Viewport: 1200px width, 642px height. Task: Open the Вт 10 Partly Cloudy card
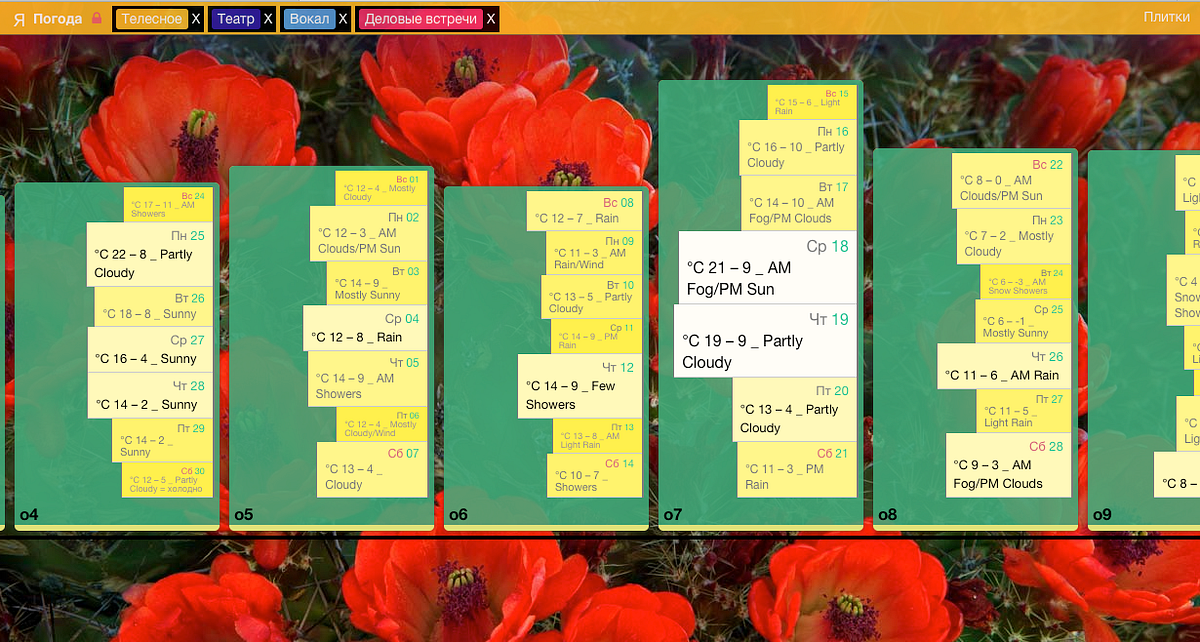point(592,297)
